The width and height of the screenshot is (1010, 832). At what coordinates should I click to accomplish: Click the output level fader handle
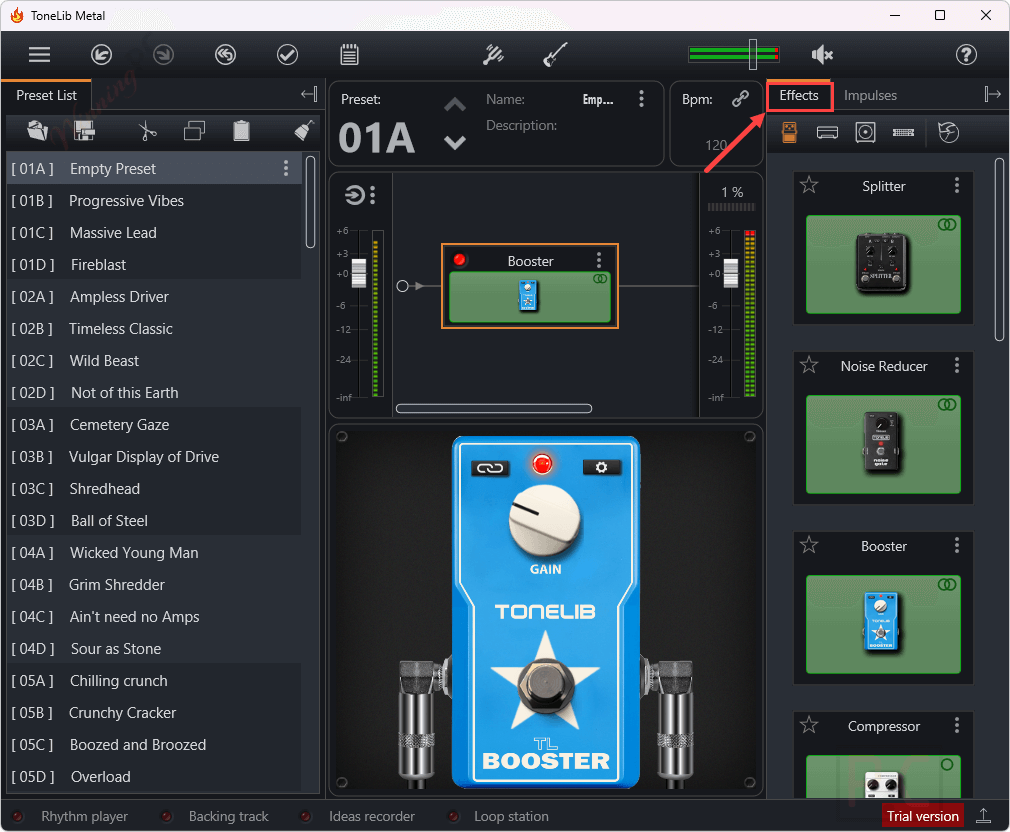point(731,273)
